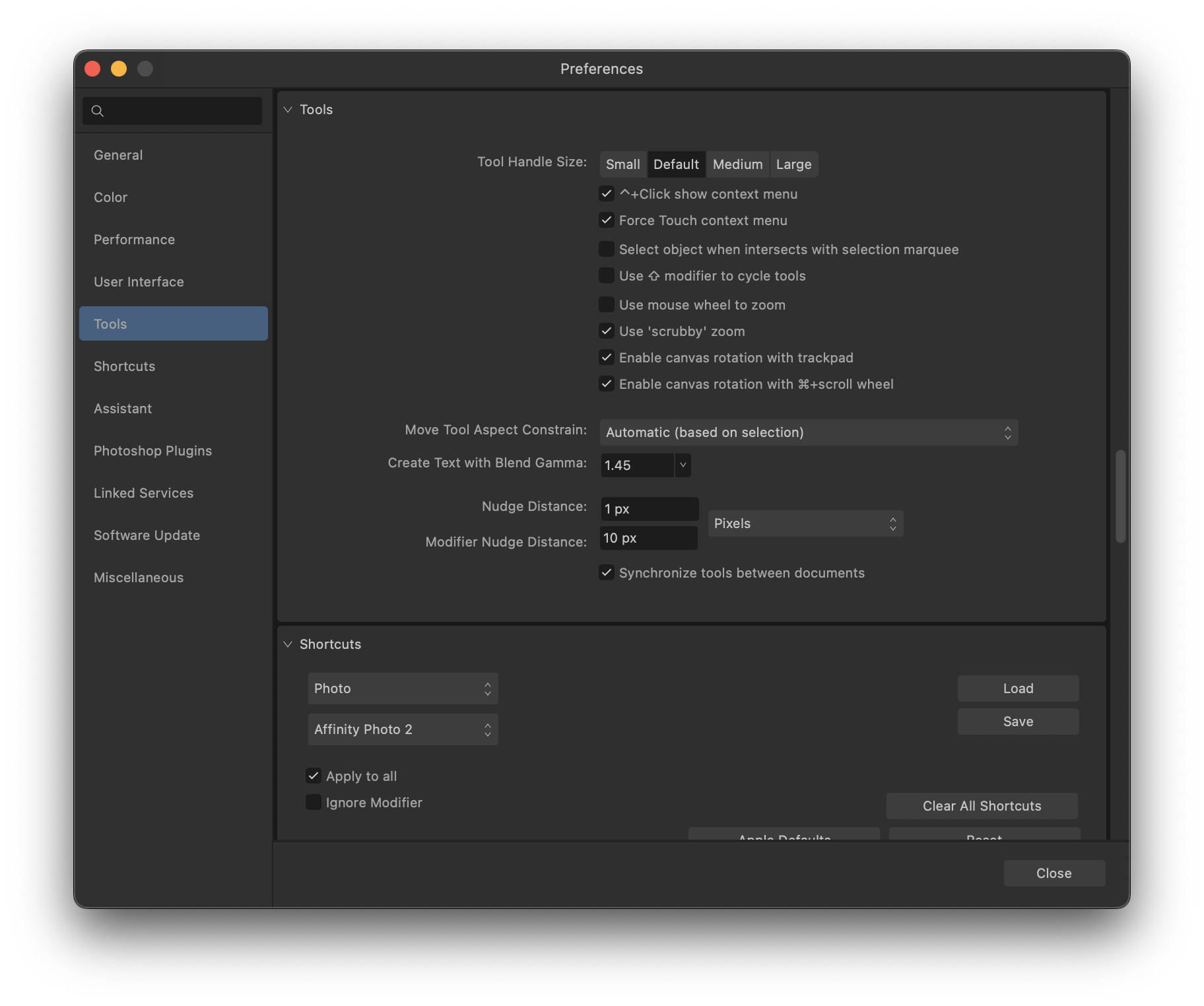Click the search field in sidebar
The image size is (1204, 1006).
(x=172, y=110)
